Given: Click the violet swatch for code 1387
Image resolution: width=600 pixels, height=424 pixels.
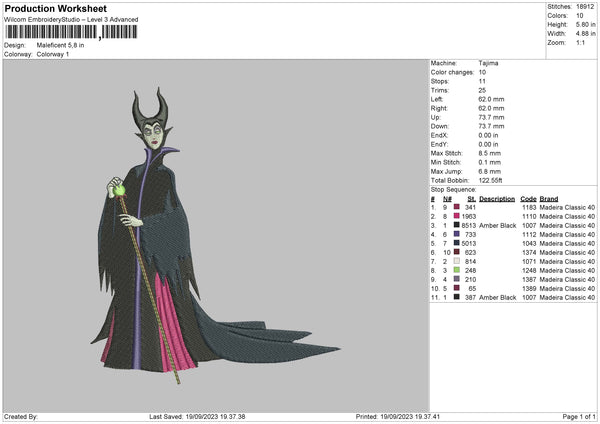Looking at the screenshot, I should [x=457, y=279].
